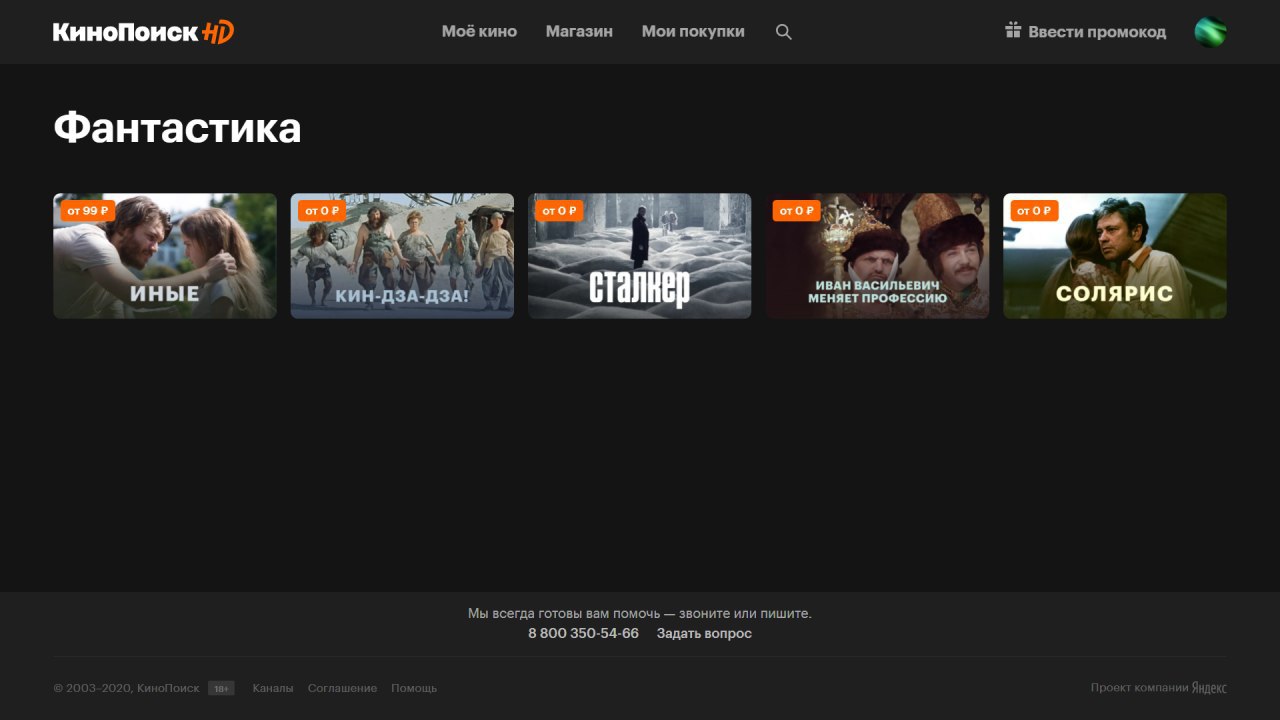Open the Магазин menu item
Viewport: 1280px width, 720px height.
[x=579, y=32]
